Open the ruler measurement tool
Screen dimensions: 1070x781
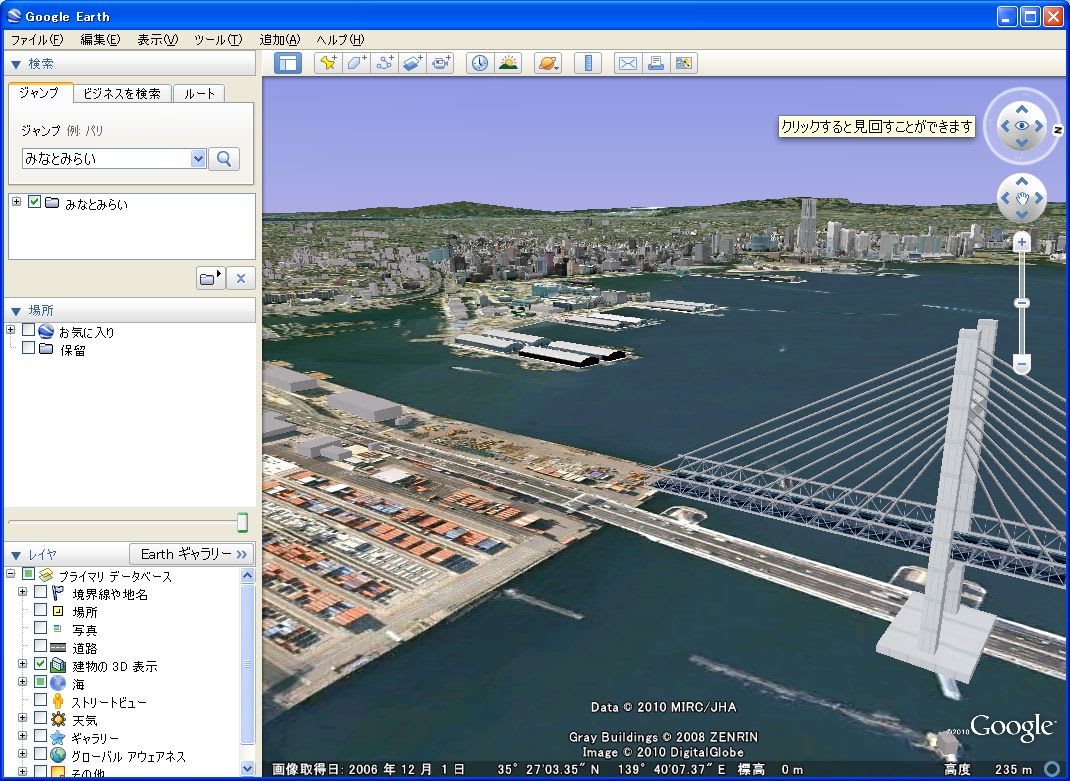coord(588,63)
